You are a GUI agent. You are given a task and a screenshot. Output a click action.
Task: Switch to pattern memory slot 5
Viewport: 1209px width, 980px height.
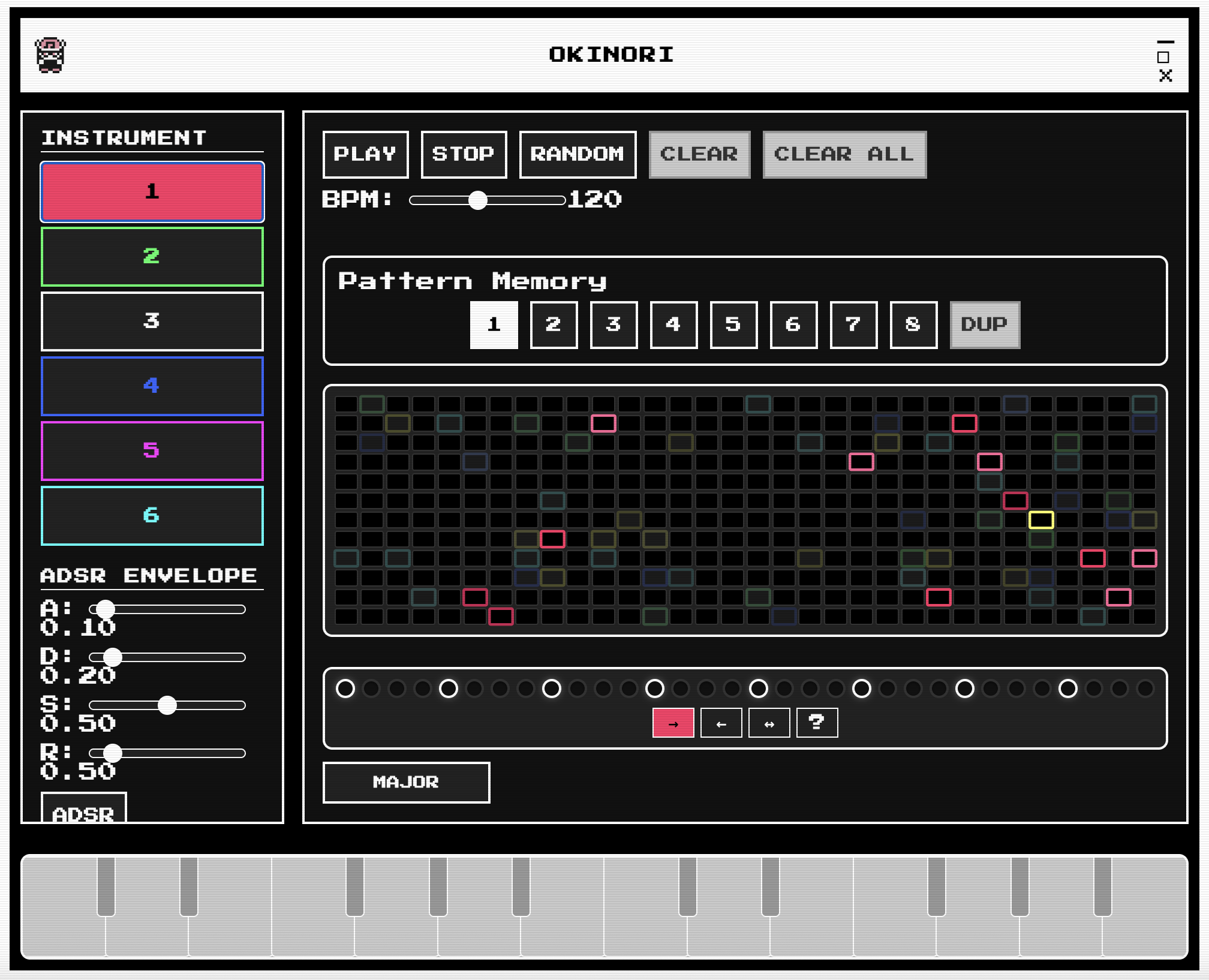pyautogui.click(x=733, y=324)
